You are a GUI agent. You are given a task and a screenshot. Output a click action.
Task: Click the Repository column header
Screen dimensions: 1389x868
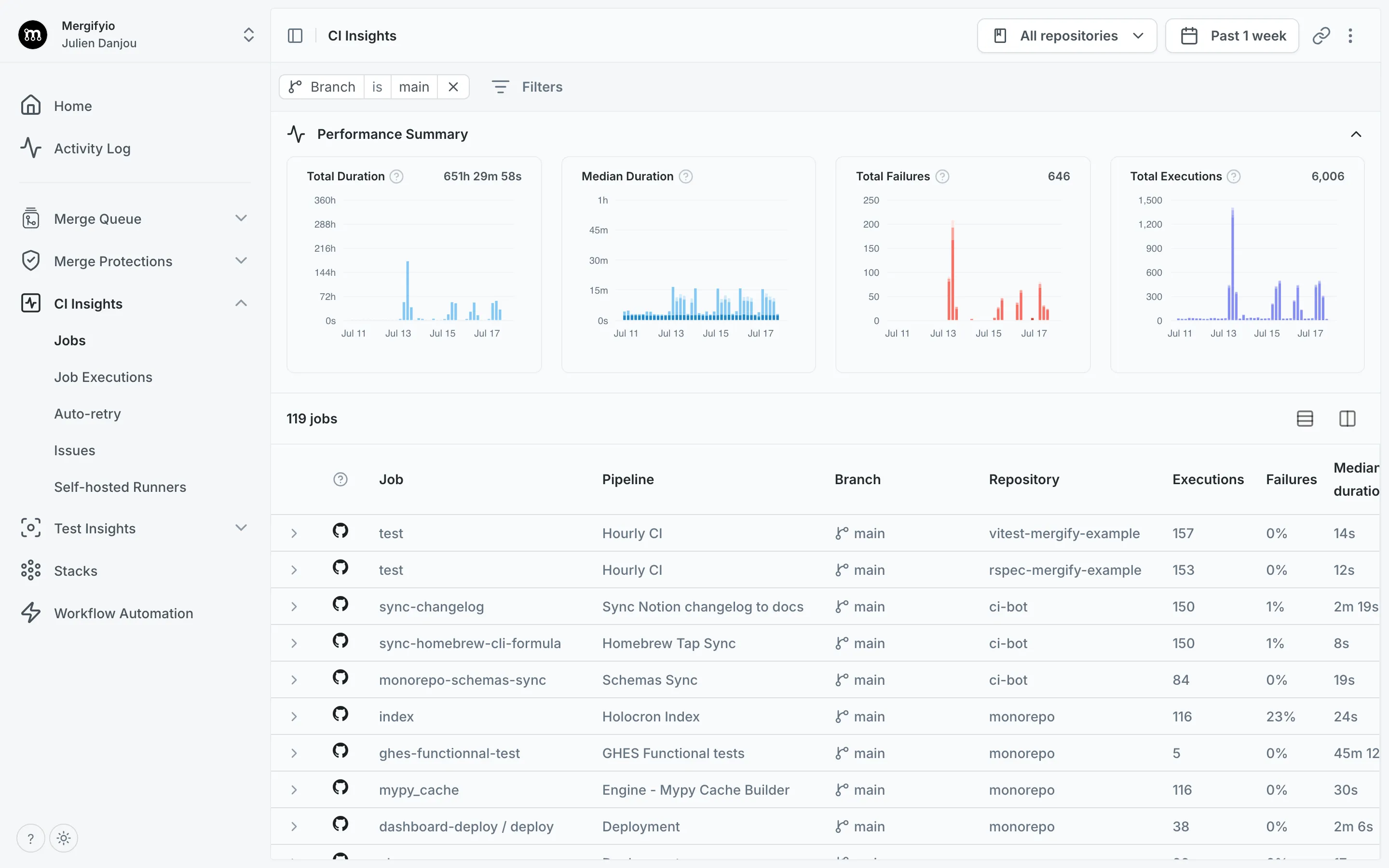tap(1024, 479)
